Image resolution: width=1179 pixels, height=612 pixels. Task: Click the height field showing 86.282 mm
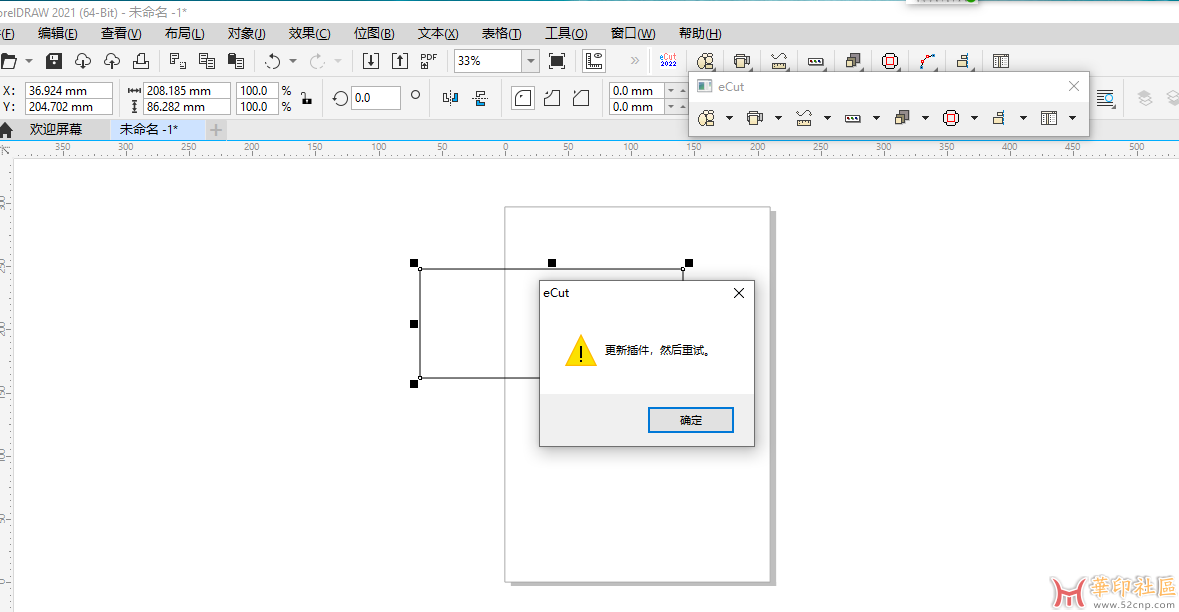click(186, 107)
